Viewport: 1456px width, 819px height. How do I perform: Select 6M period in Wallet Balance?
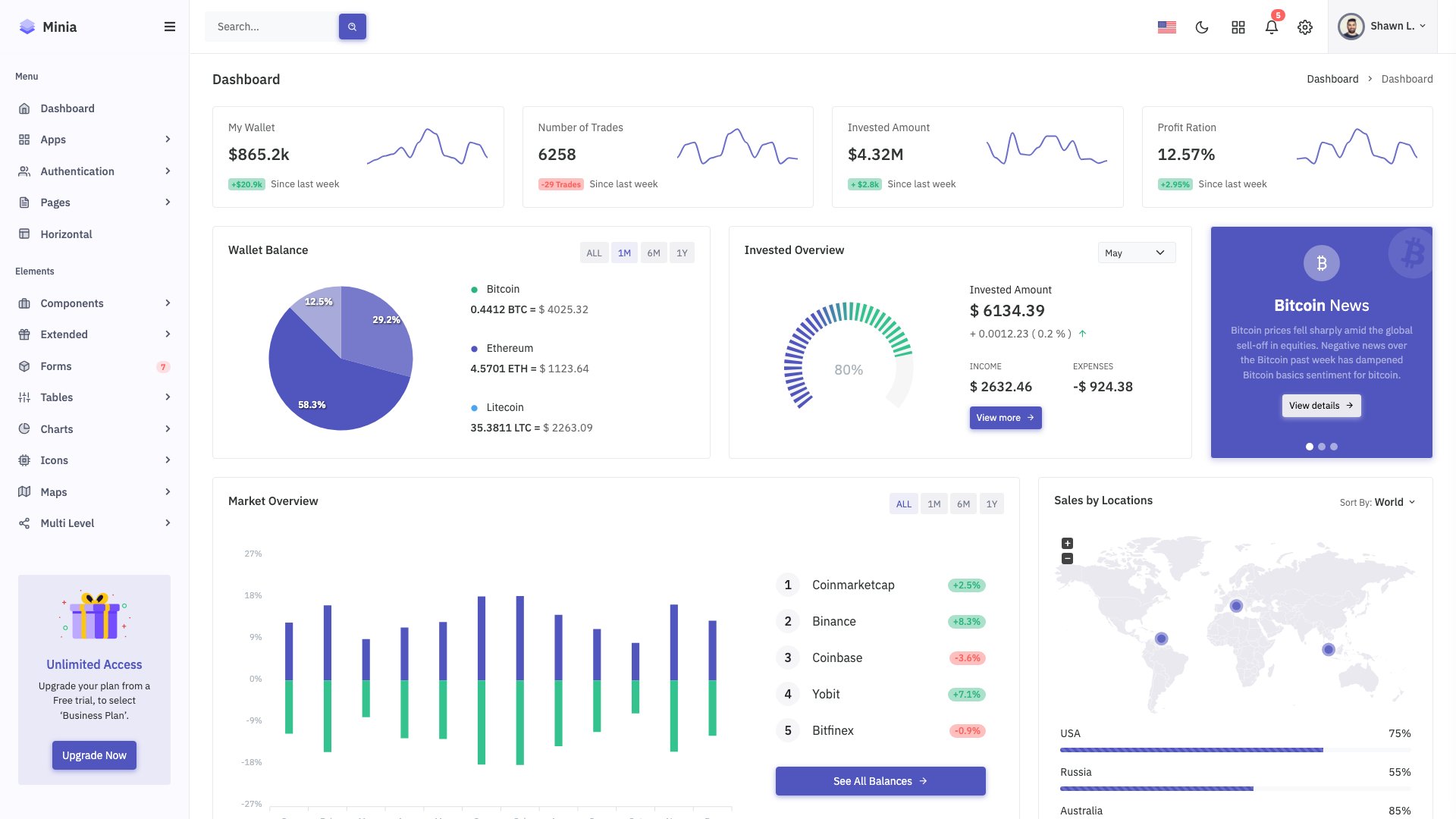click(x=653, y=253)
